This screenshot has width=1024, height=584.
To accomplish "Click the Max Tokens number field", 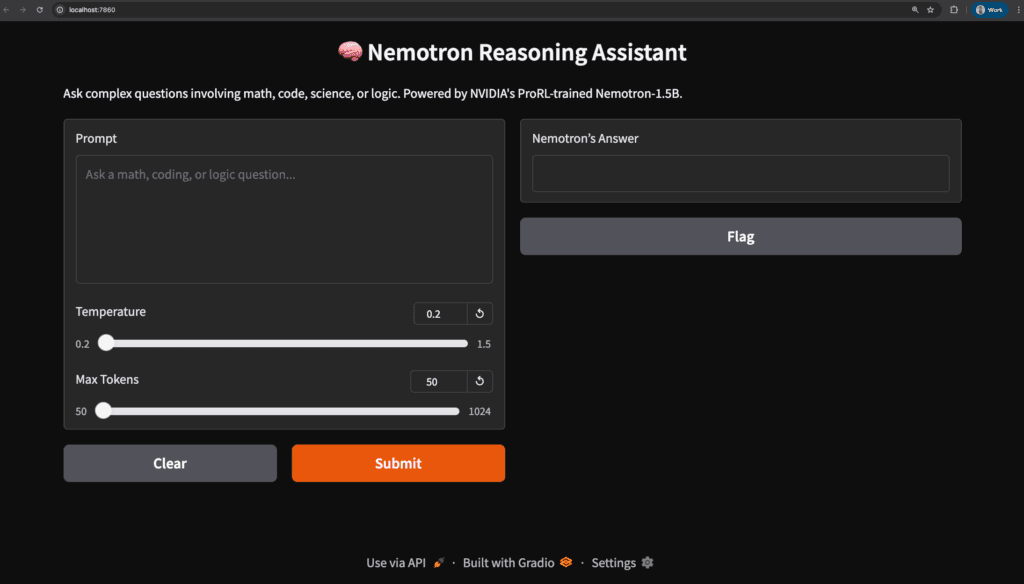I will (439, 381).
